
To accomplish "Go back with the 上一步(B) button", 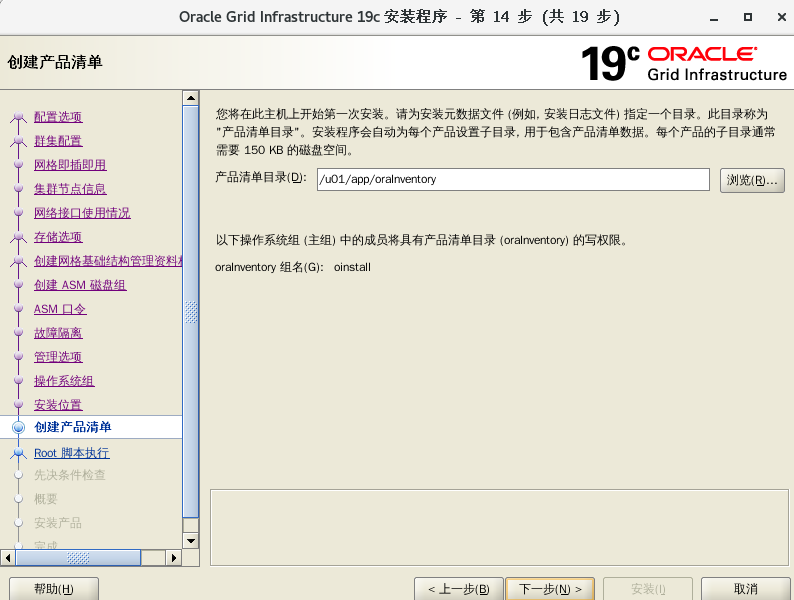I will [459, 589].
